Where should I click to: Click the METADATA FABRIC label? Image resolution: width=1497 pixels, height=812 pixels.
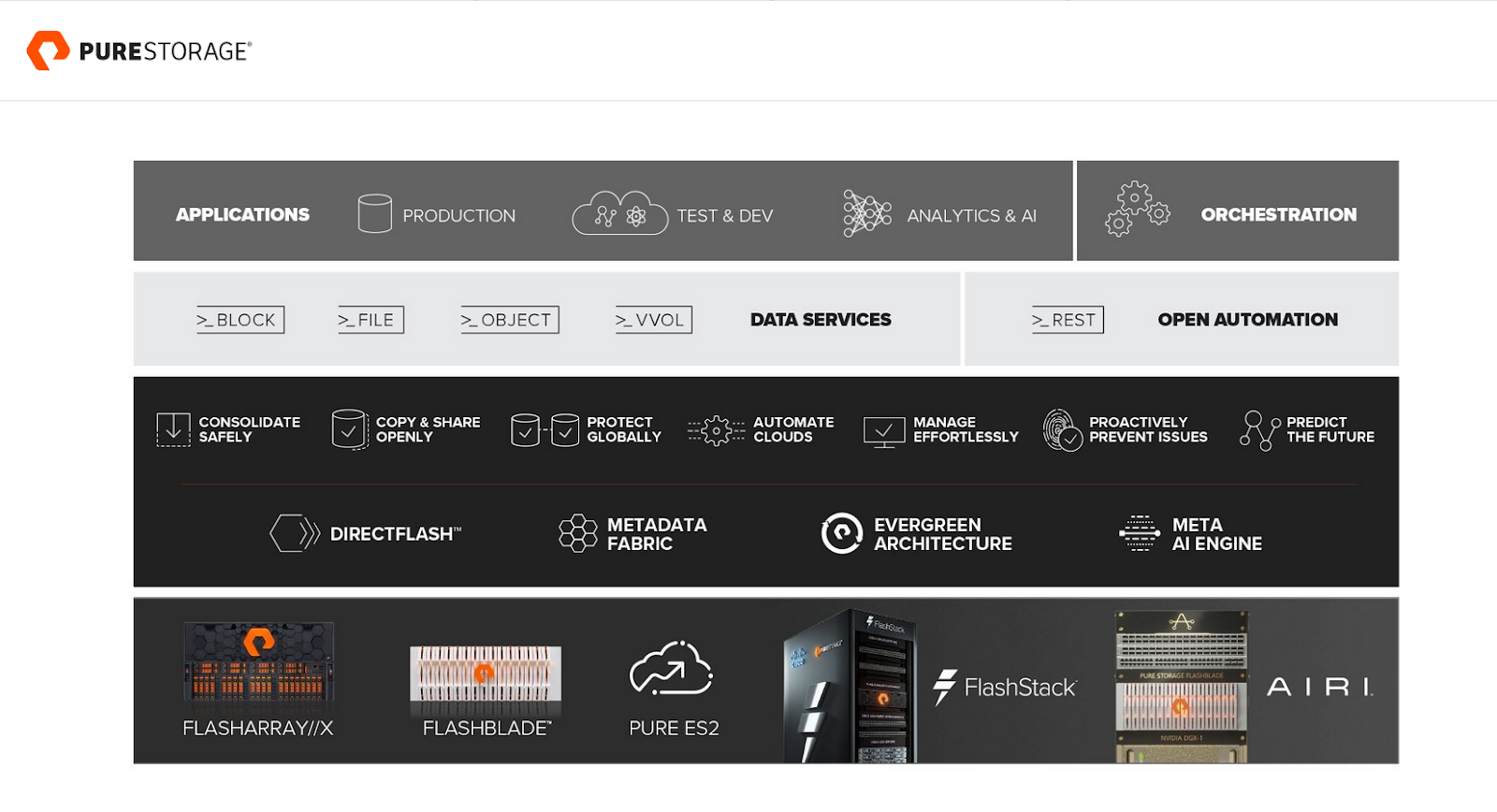pyautogui.click(x=657, y=534)
